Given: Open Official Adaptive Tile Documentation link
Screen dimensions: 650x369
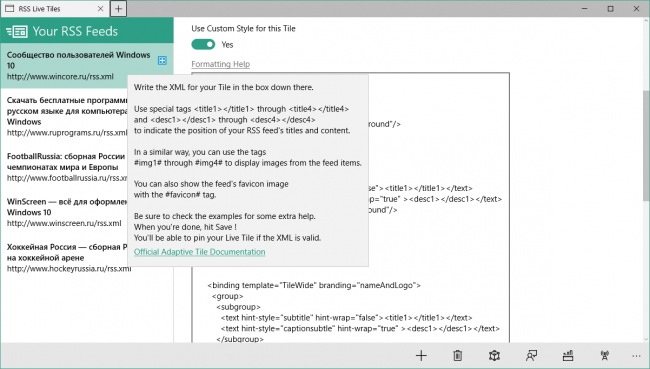Looking at the screenshot, I should pos(199,252).
